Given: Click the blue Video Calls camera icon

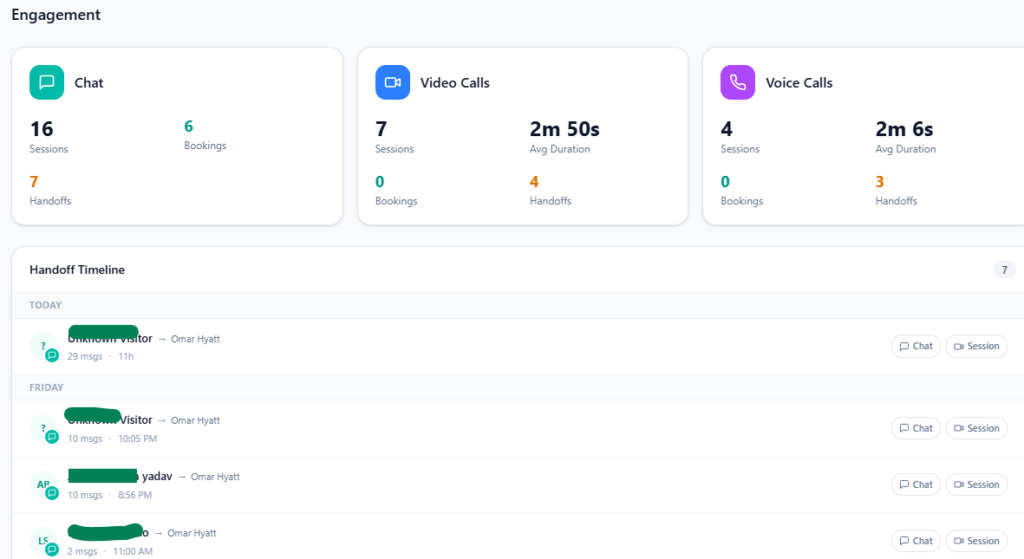Looking at the screenshot, I should 392,82.
